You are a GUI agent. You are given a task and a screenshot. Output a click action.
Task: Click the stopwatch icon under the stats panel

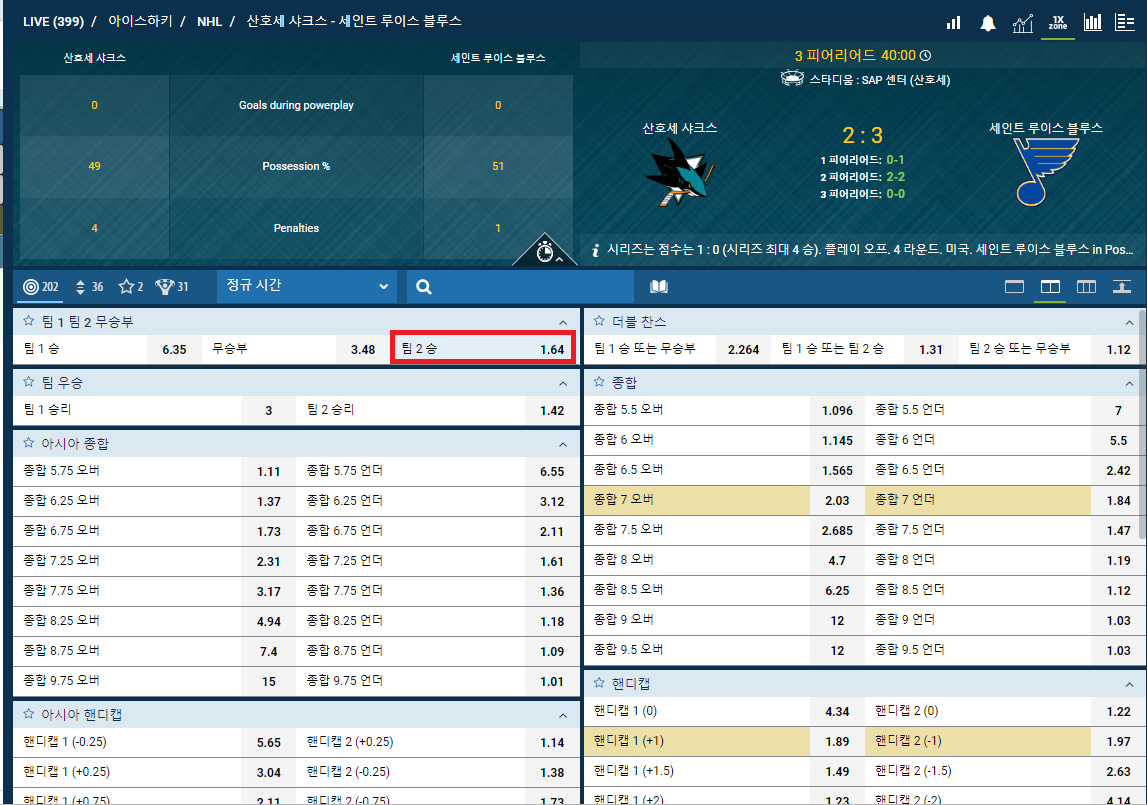point(545,251)
